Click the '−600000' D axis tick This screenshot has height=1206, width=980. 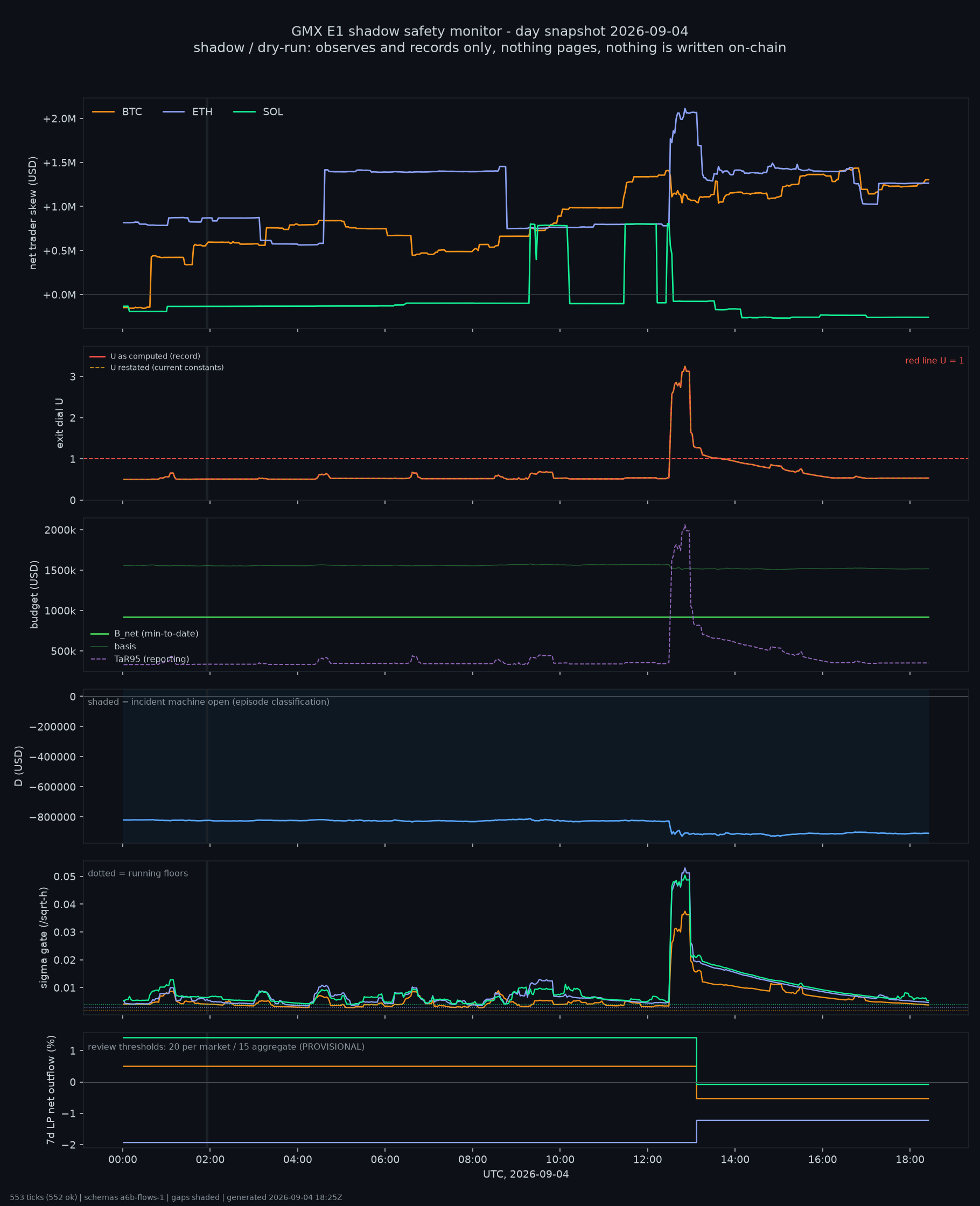pos(53,787)
